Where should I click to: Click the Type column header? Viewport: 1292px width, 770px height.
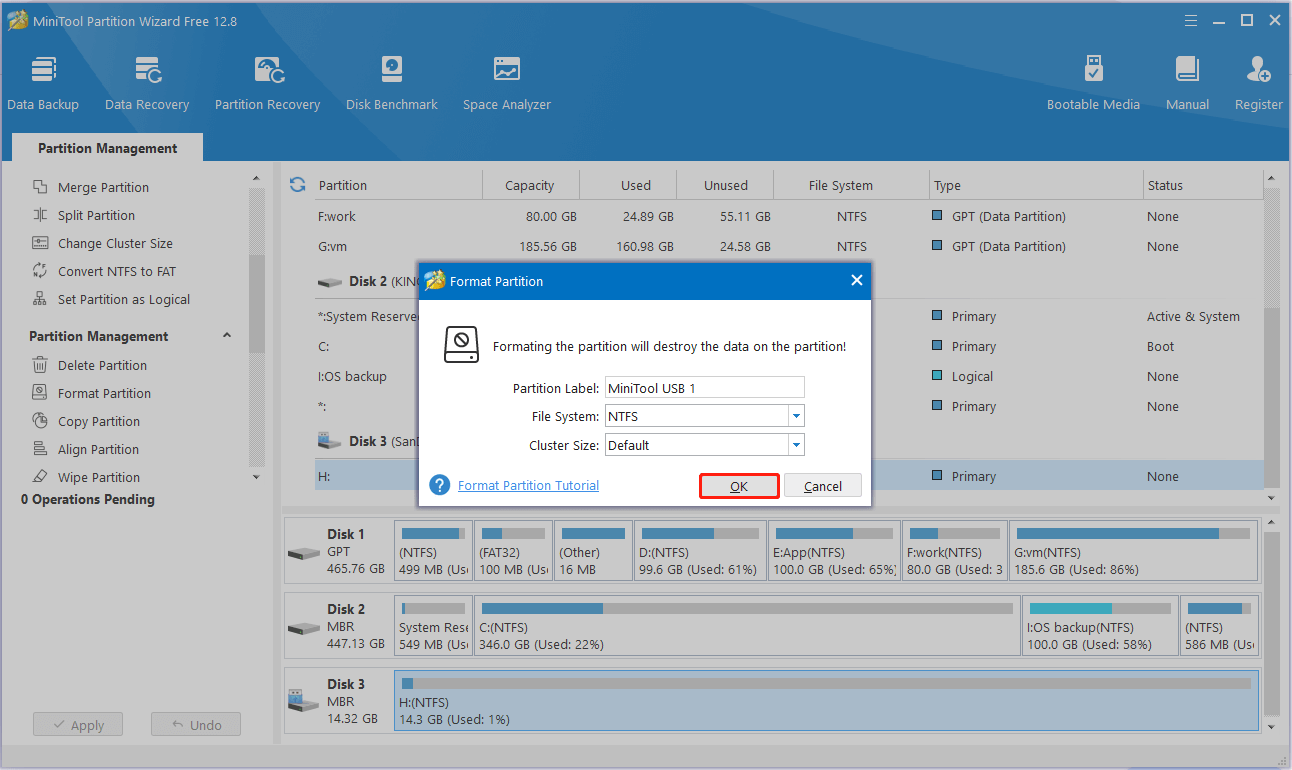(x=1036, y=185)
